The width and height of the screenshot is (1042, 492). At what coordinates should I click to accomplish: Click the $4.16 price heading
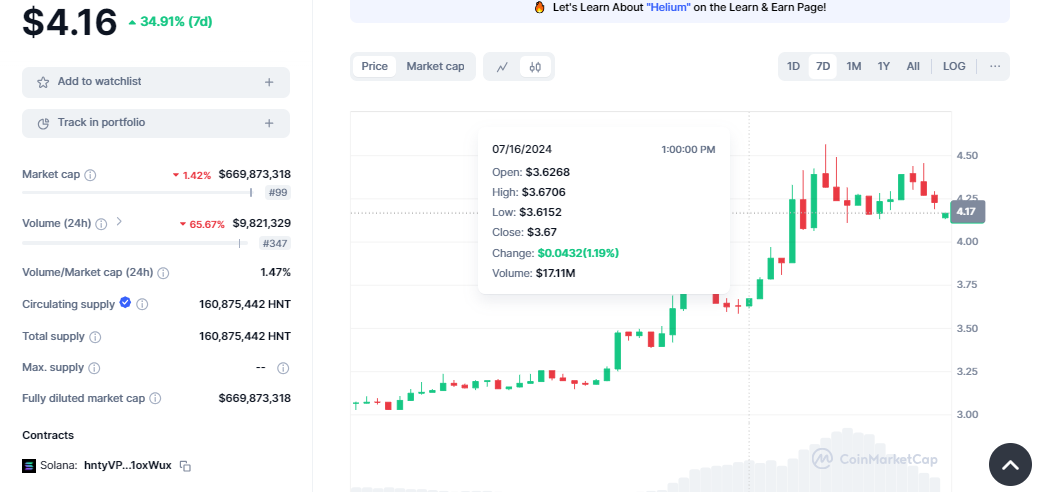pyautogui.click(x=70, y=21)
